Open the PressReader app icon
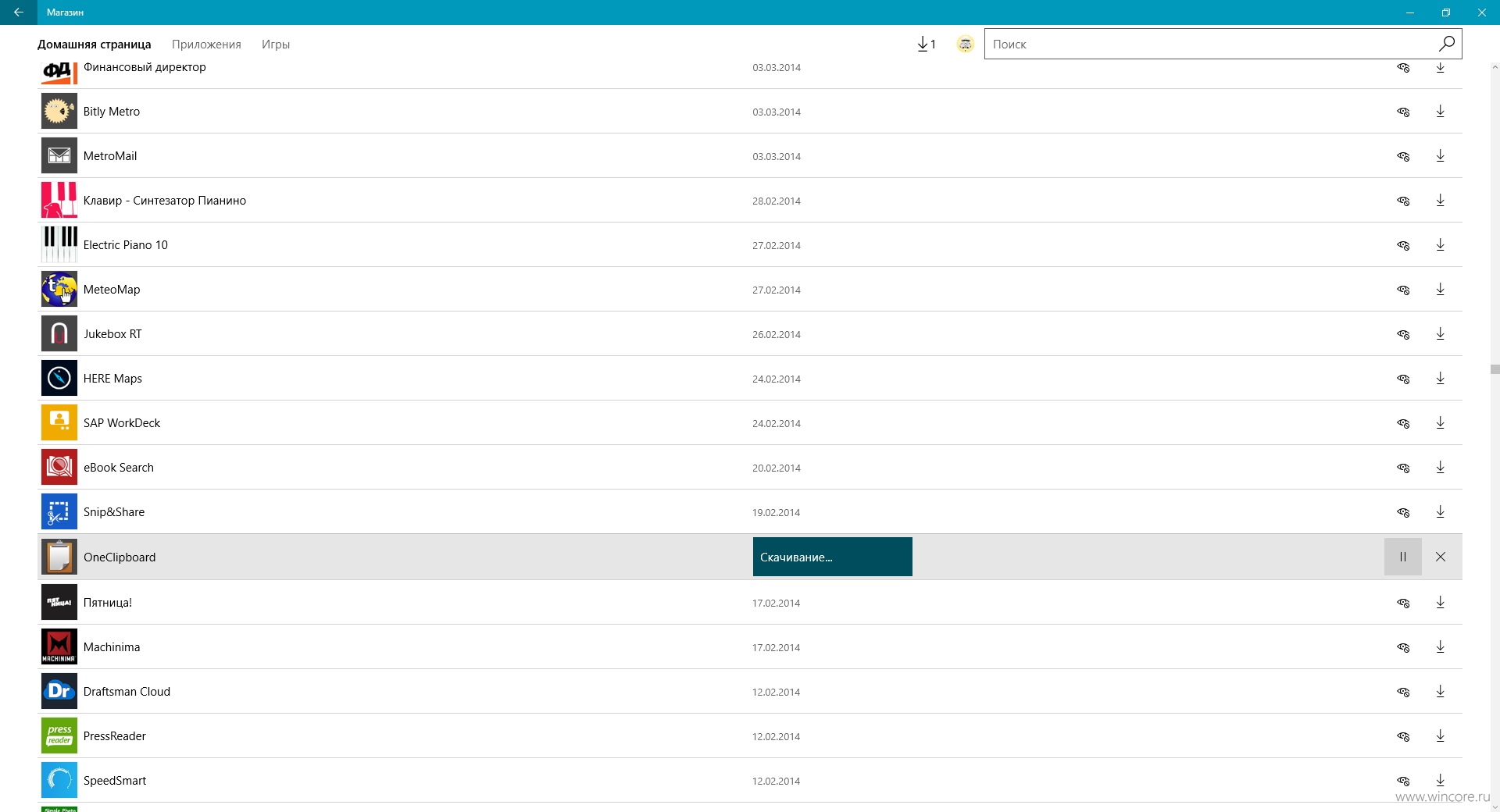Viewport: 1500px width, 812px height. click(x=59, y=735)
